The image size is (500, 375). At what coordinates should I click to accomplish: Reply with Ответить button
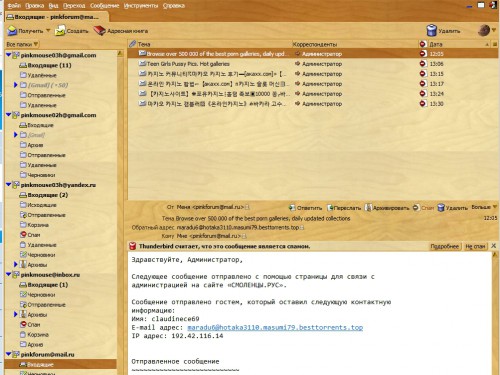click(x=306, y=208)
